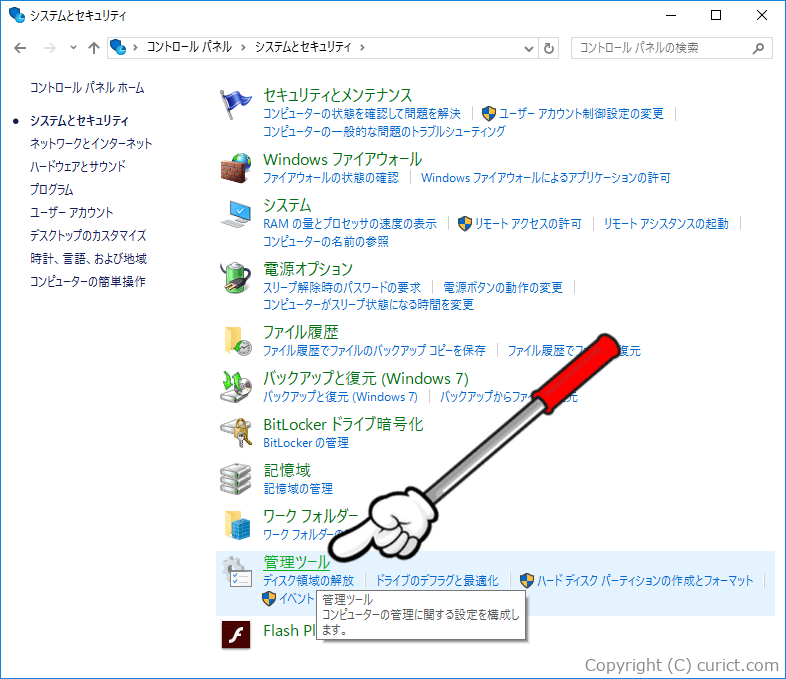The height and width of the screenshot is (679, 786).
Task: Open ファイル履歴 heading
Action: (301, 332)
